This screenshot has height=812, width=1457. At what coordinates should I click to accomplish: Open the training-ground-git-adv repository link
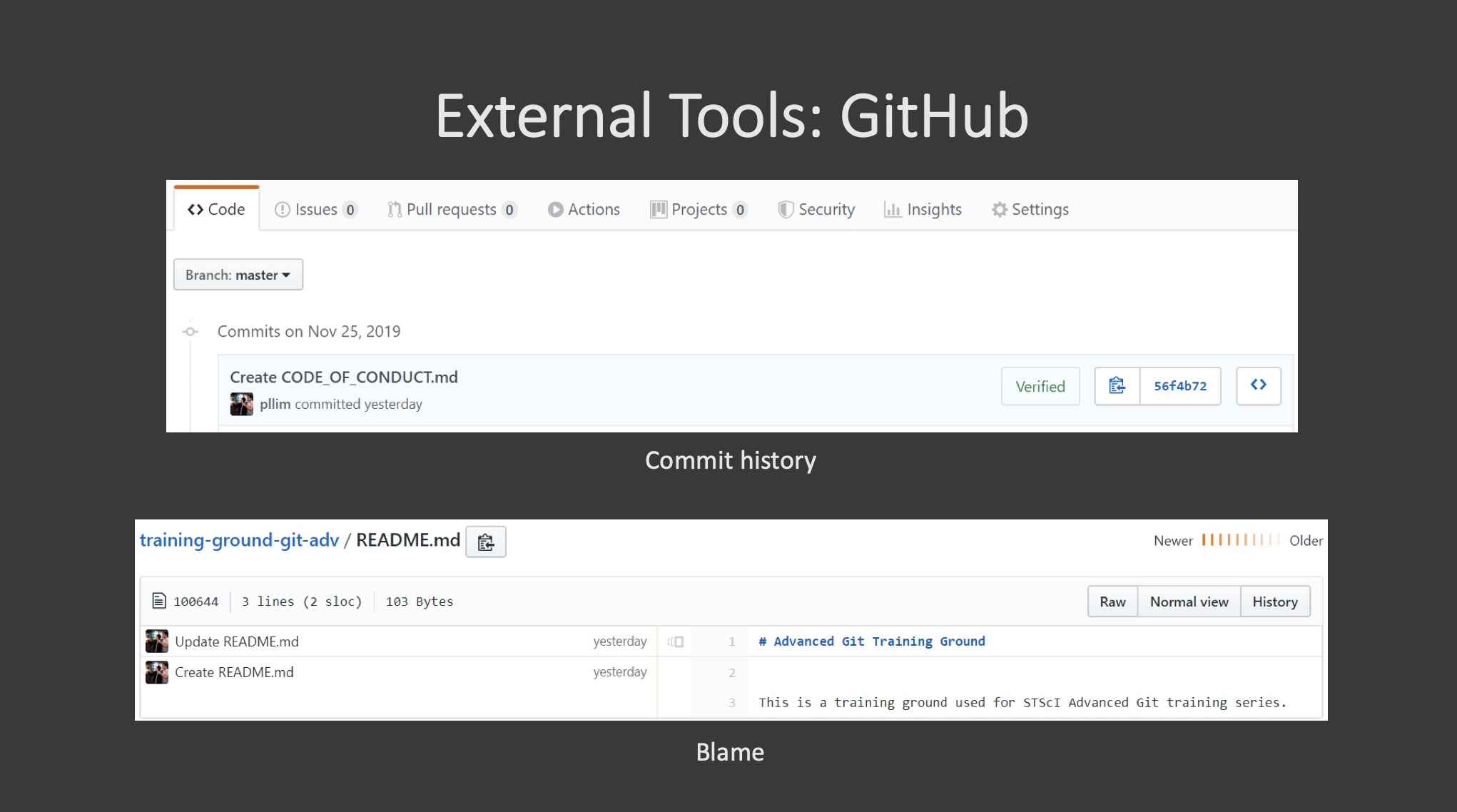click(x=239, y=540)
